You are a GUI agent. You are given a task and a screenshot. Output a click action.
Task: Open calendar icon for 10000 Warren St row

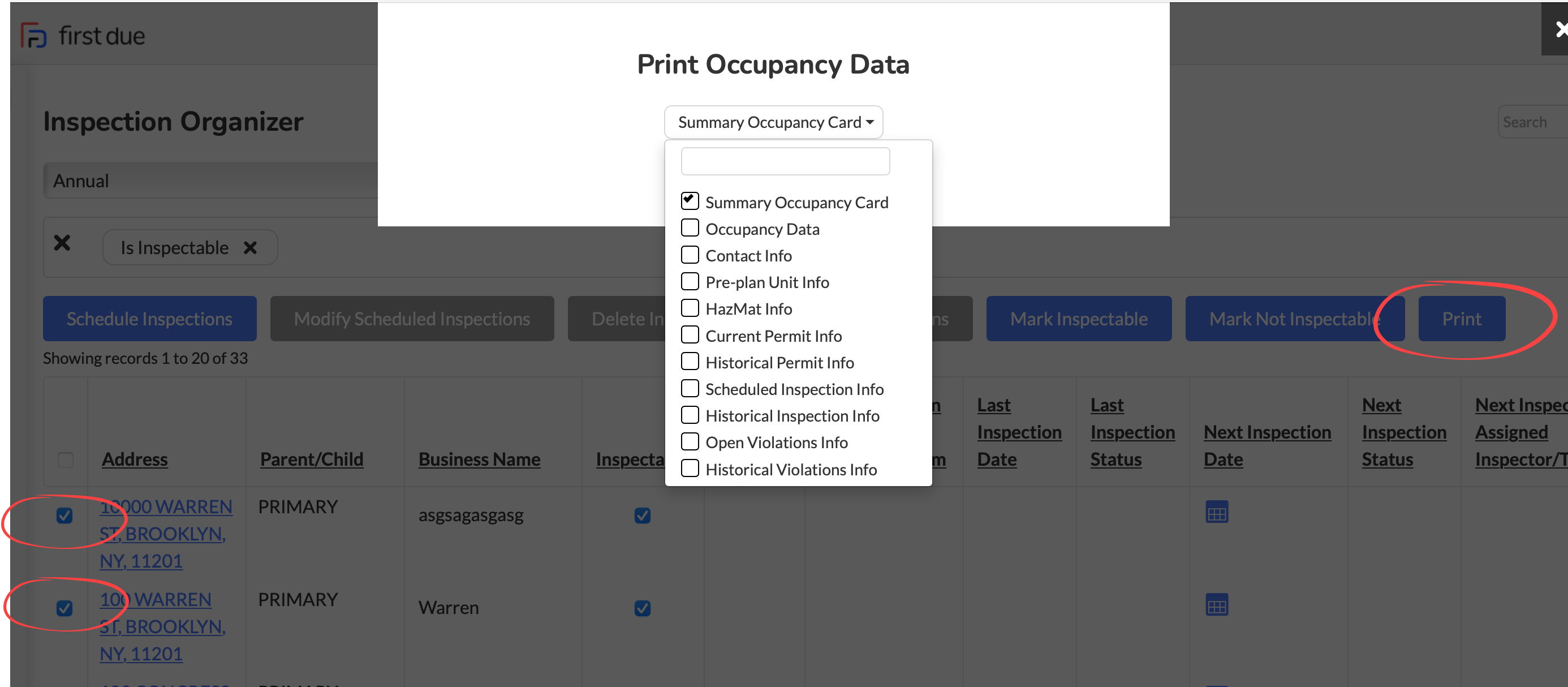tap(1216, 512)
